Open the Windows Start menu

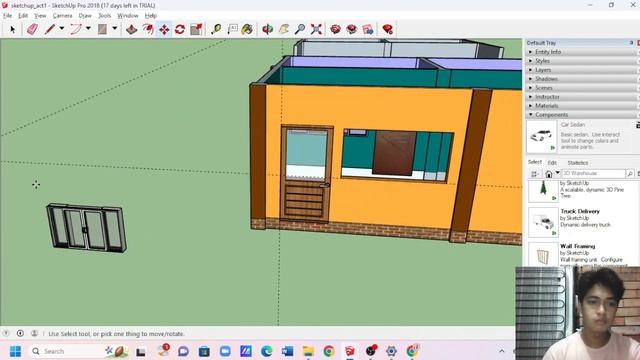coord(16,351)
